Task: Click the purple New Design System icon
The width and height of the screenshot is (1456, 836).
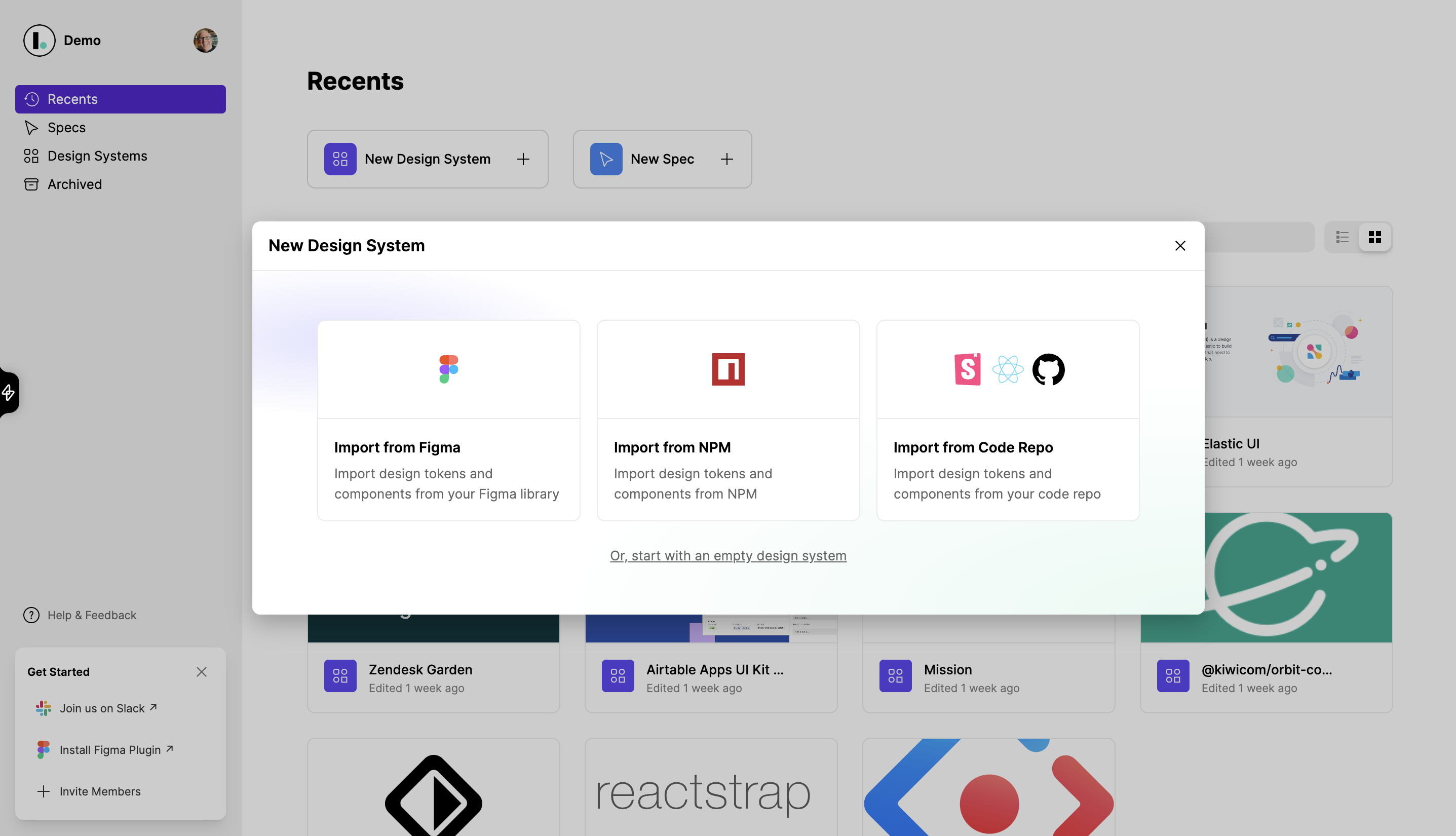Action: click(x=340, y=159)
